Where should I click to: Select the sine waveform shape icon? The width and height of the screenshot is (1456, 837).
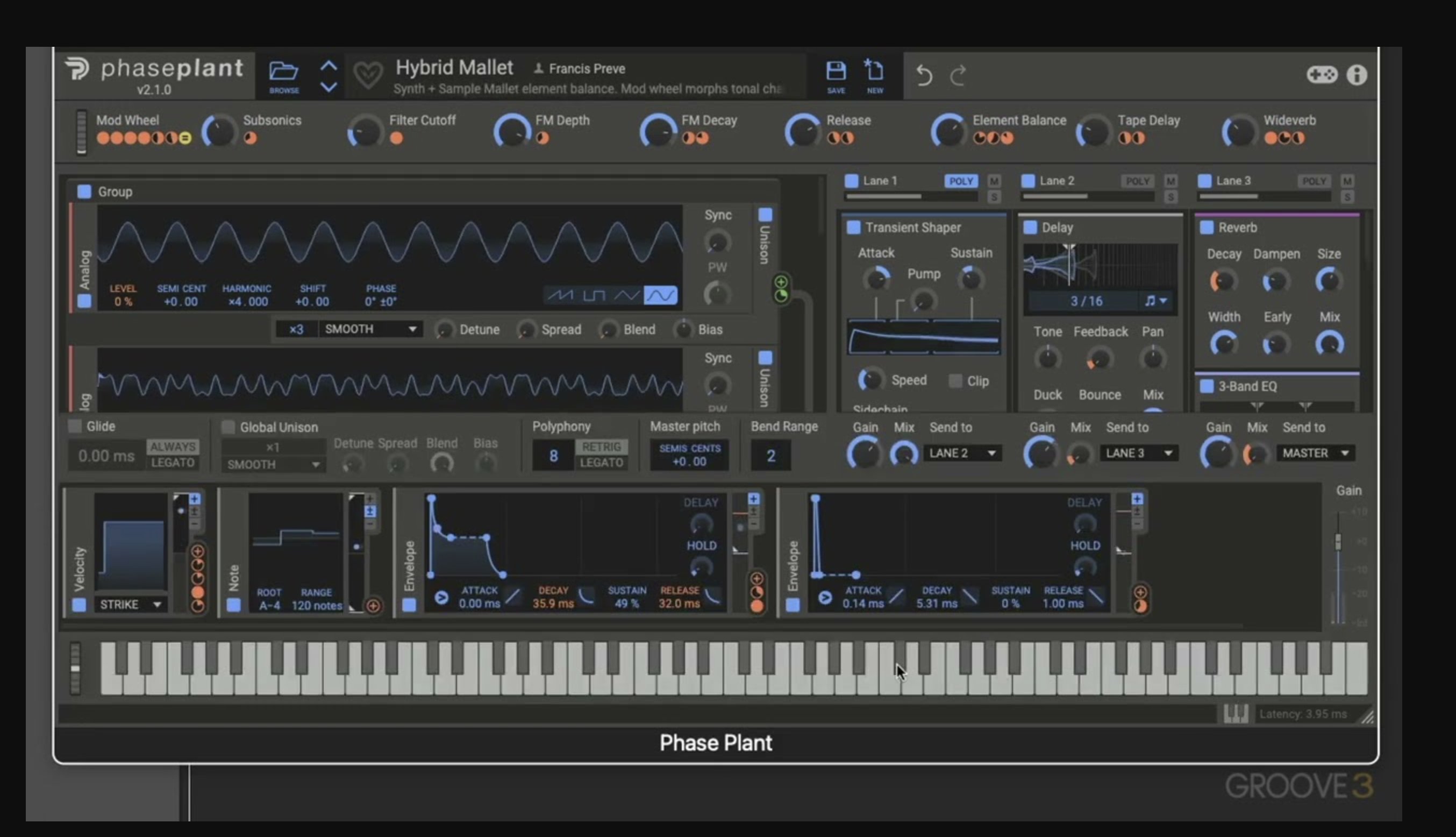click(x=660, y=295)
